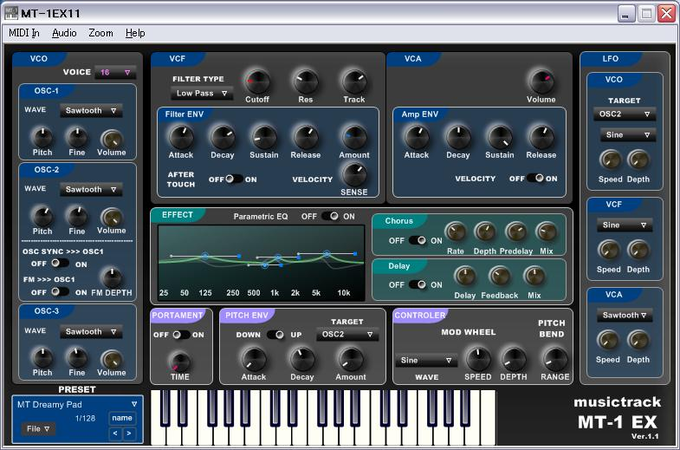Click the OSC-1 Fine knob

click(x=77, y=137)
